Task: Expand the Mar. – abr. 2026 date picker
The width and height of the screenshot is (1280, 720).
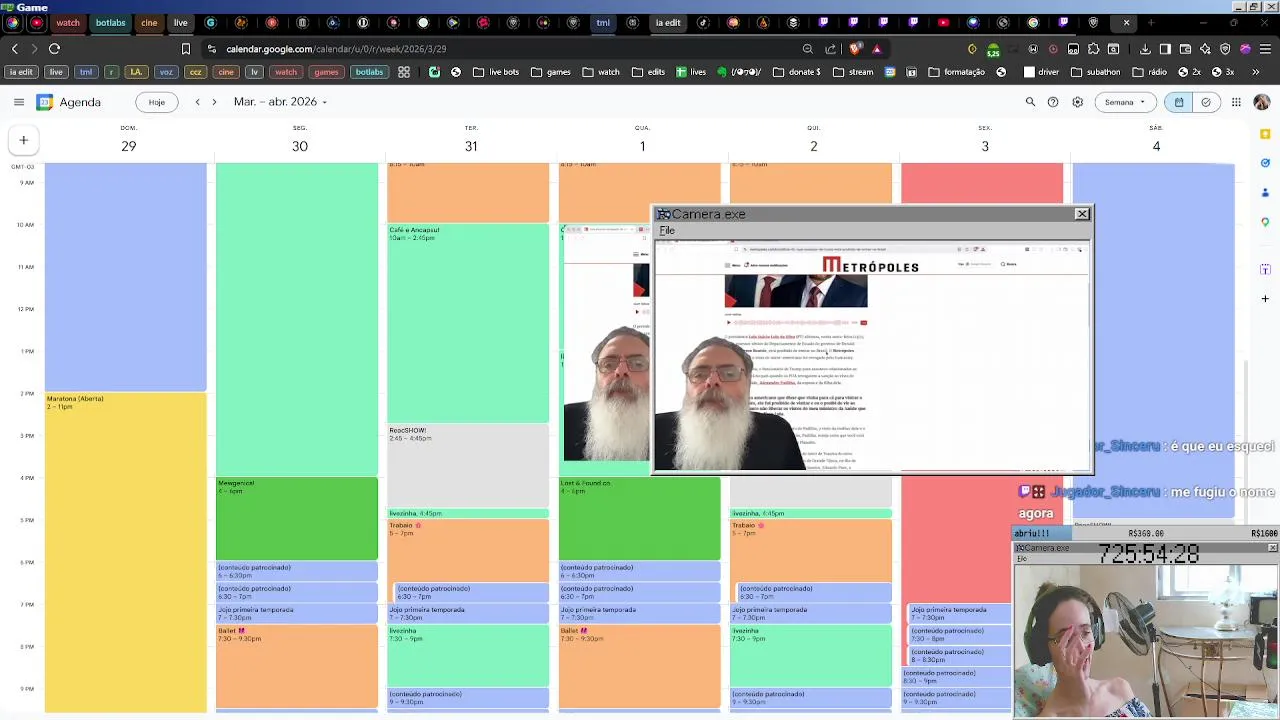Action: [280, 102]
